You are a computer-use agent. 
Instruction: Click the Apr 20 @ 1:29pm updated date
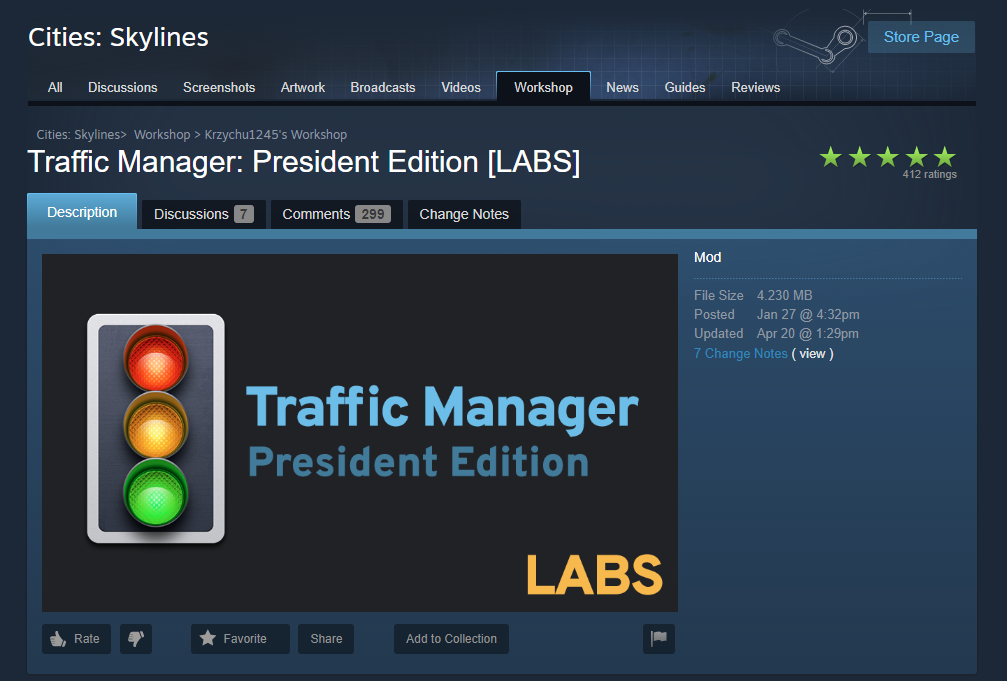pos(807,333)
